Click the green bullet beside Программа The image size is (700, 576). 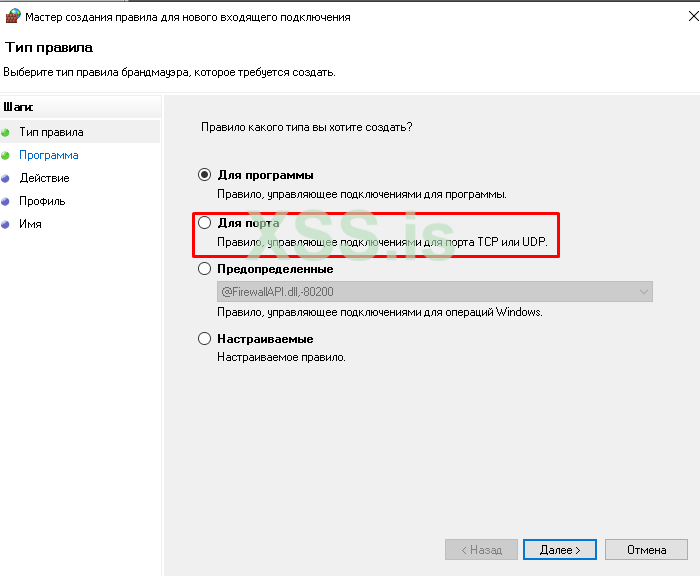(5, 155)
